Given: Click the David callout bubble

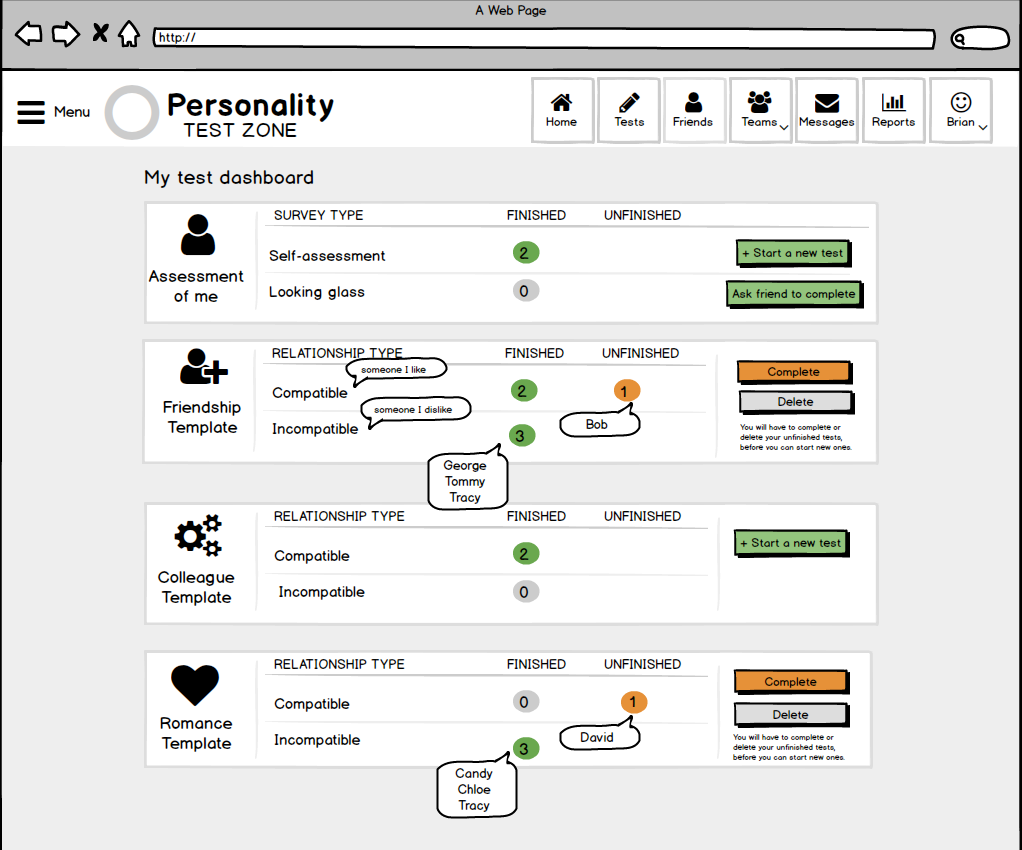Looking at the screenshot, I should point(600,735).
